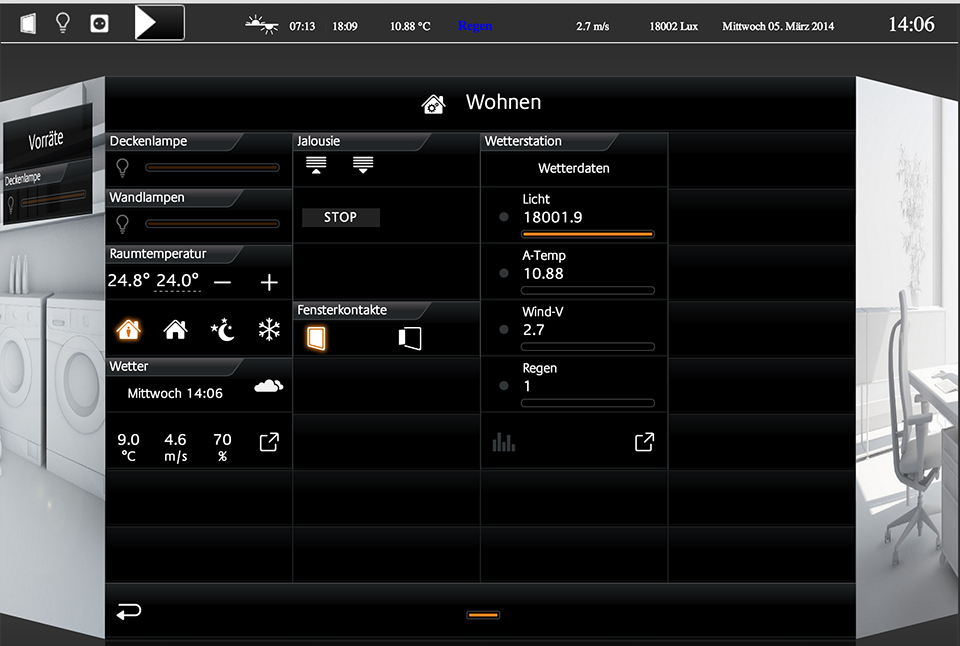Click the door icon in top bar
This screenshot has height=646, width=960.
(x=27, y=23)
